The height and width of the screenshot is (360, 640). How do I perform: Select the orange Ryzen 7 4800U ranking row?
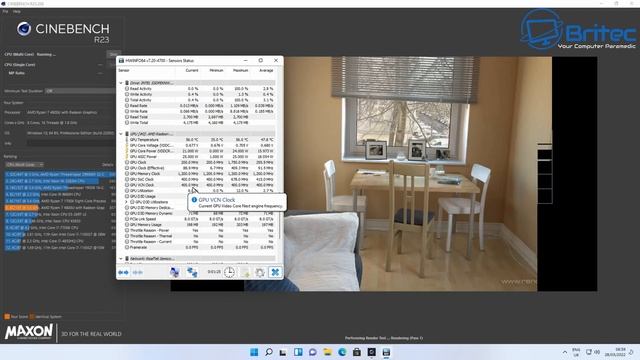point(60,208)
